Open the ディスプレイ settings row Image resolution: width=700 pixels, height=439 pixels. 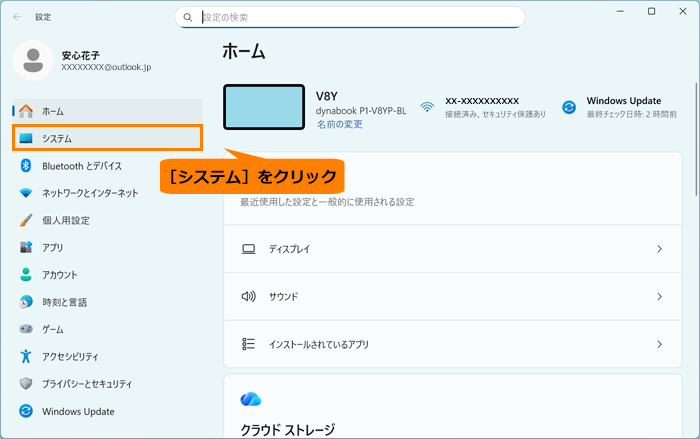pyautogui.click(x=453, y=249)
